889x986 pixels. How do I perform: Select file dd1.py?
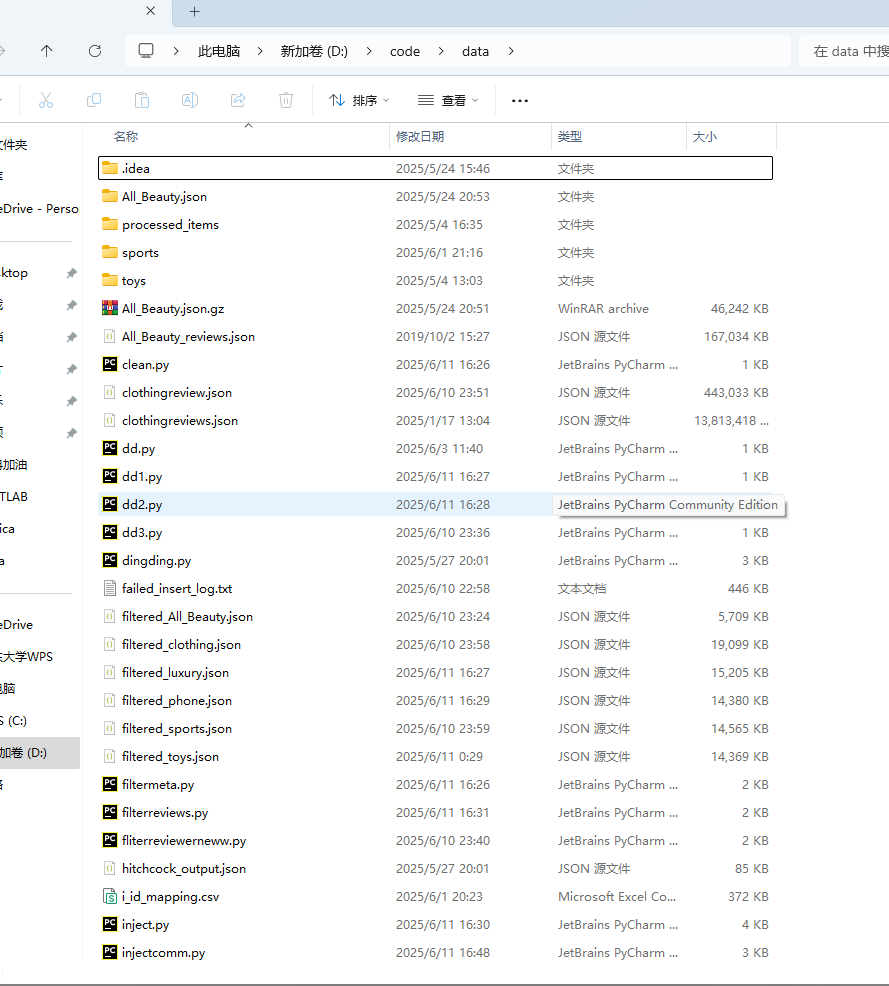[142, 477]
